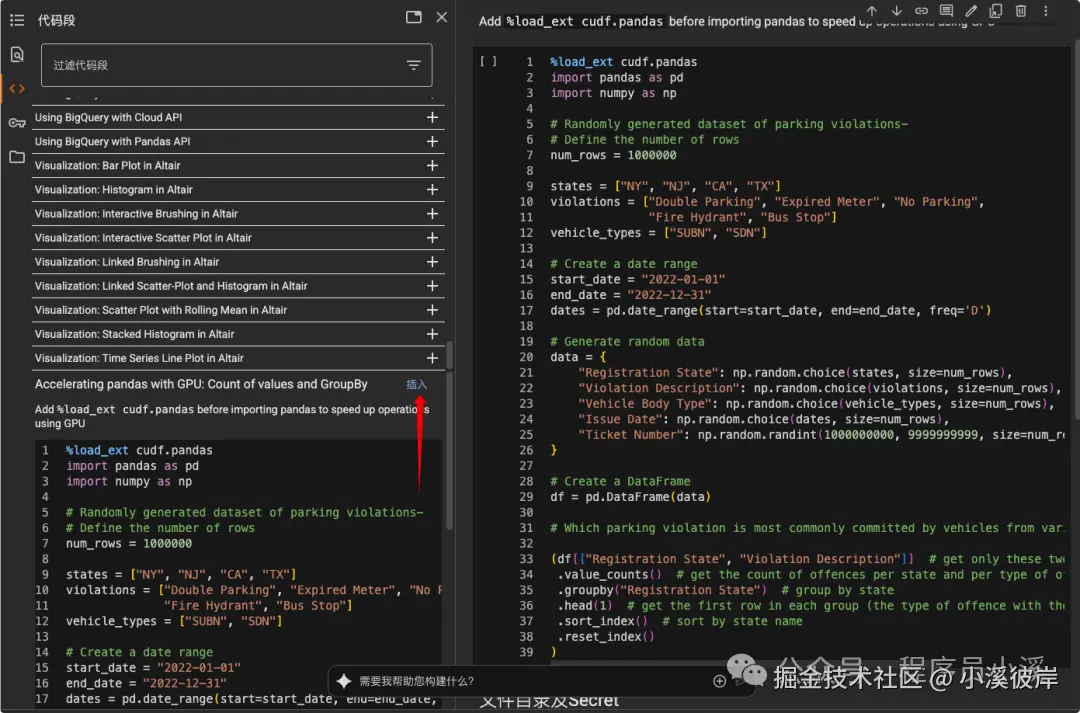Select the Using BigQuery with Cloud API title text

click(108, 117)
